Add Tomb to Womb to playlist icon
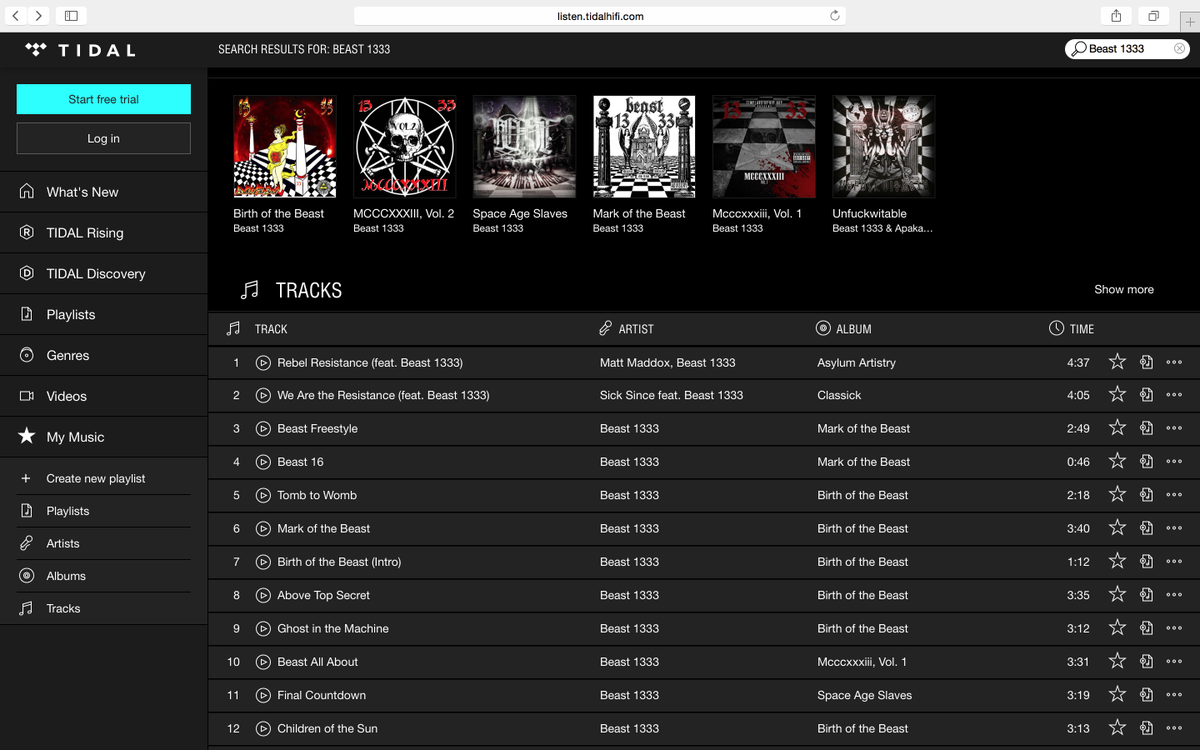The height and width of the screenshot is (750, 1200). (1147, 495)
